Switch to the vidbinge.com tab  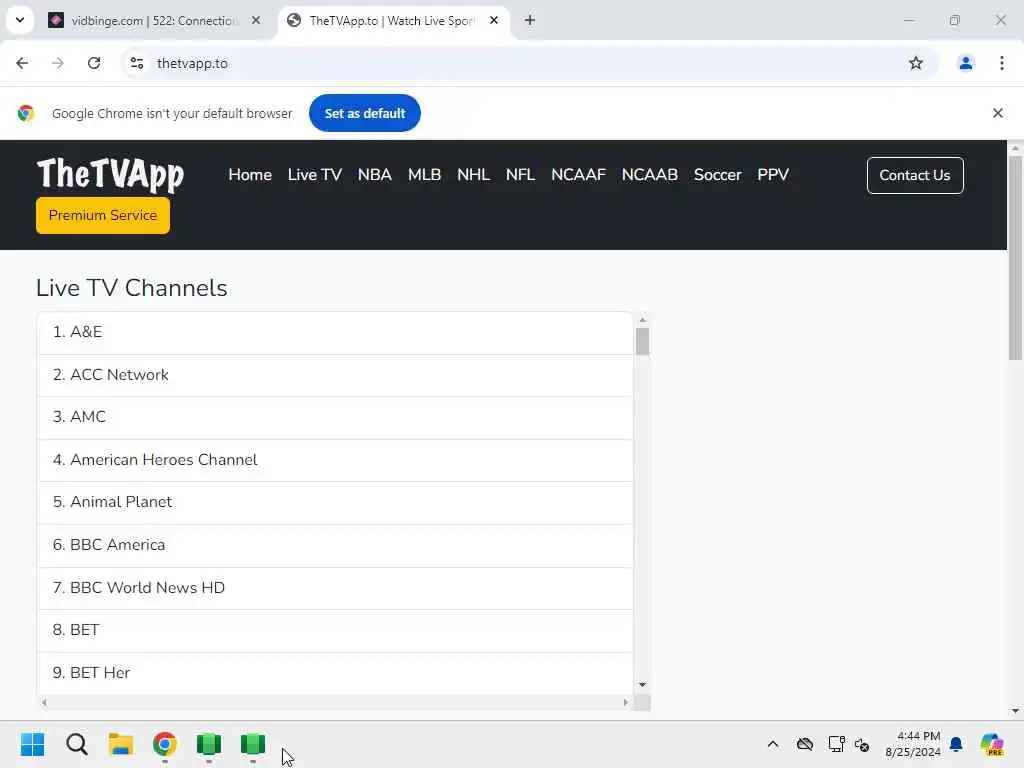click(154, 21)
